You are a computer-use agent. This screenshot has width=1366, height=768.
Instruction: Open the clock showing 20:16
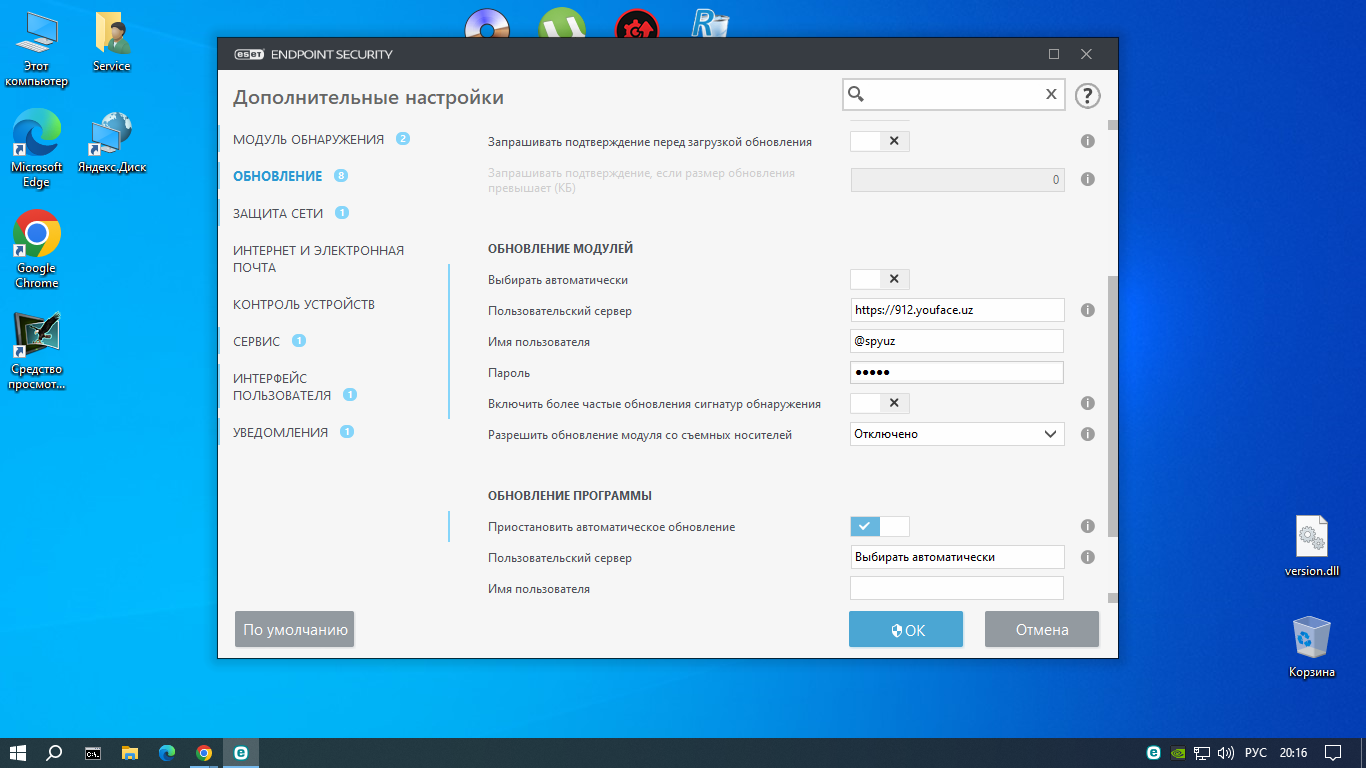click(1293, 753)
